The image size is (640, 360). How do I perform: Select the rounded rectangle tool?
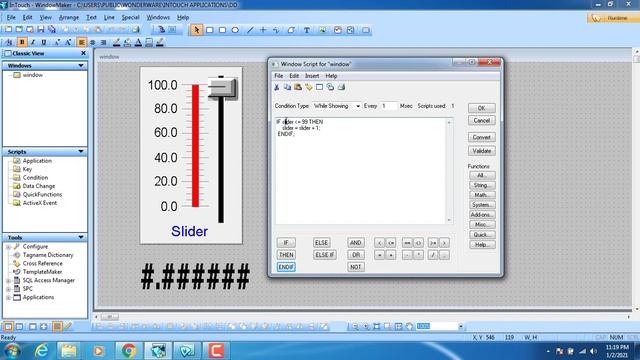pyautogui.click(x=222, y=30)
